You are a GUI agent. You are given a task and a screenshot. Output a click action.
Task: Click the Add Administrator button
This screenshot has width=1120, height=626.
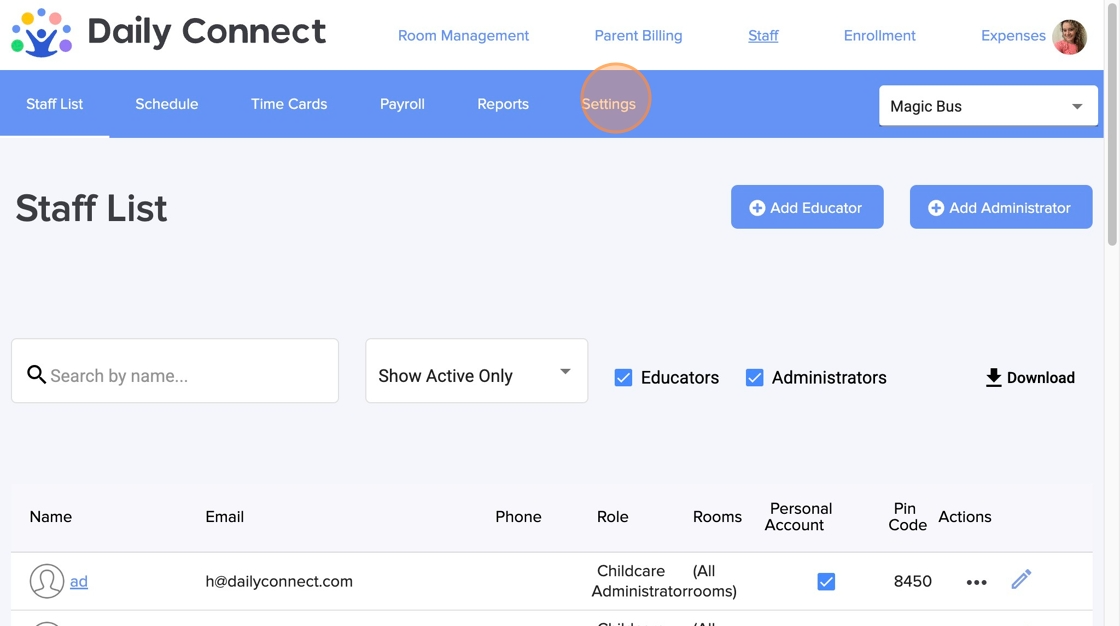(1001, 207)
